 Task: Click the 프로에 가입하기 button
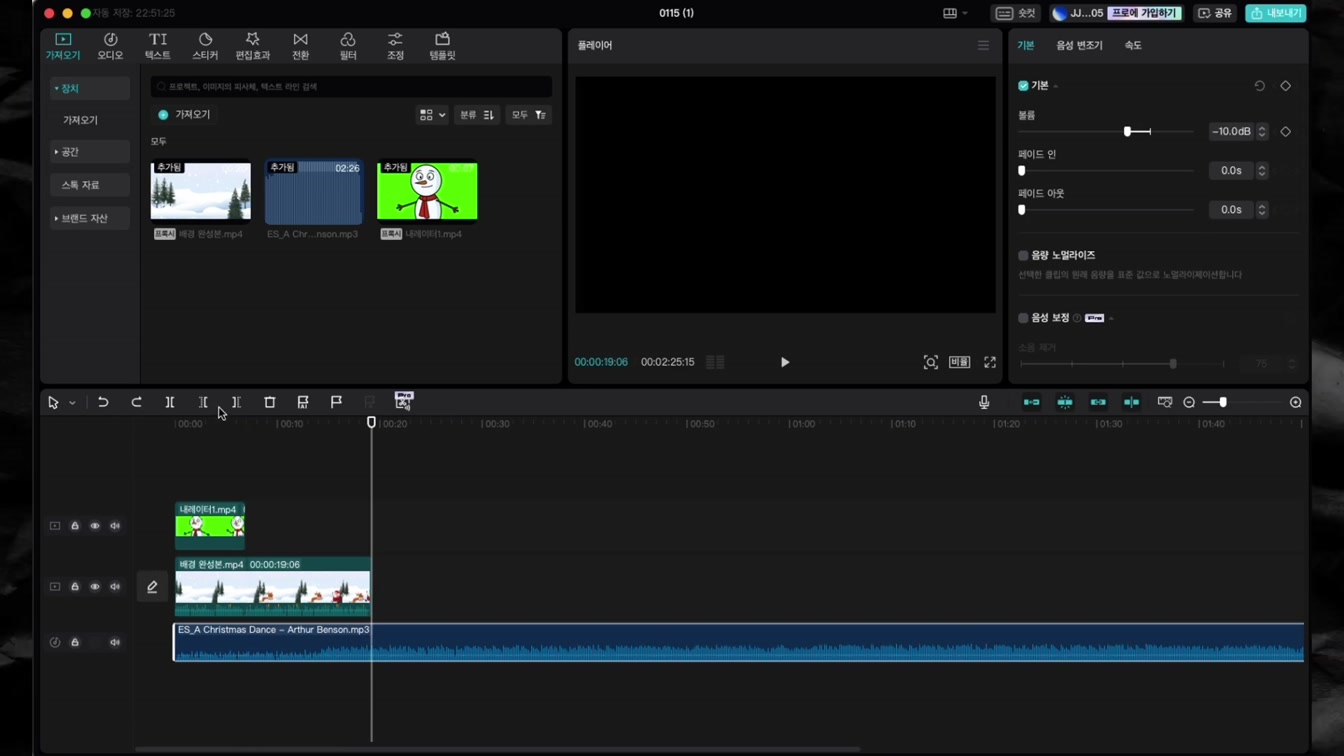click(x=1144, y=13)
